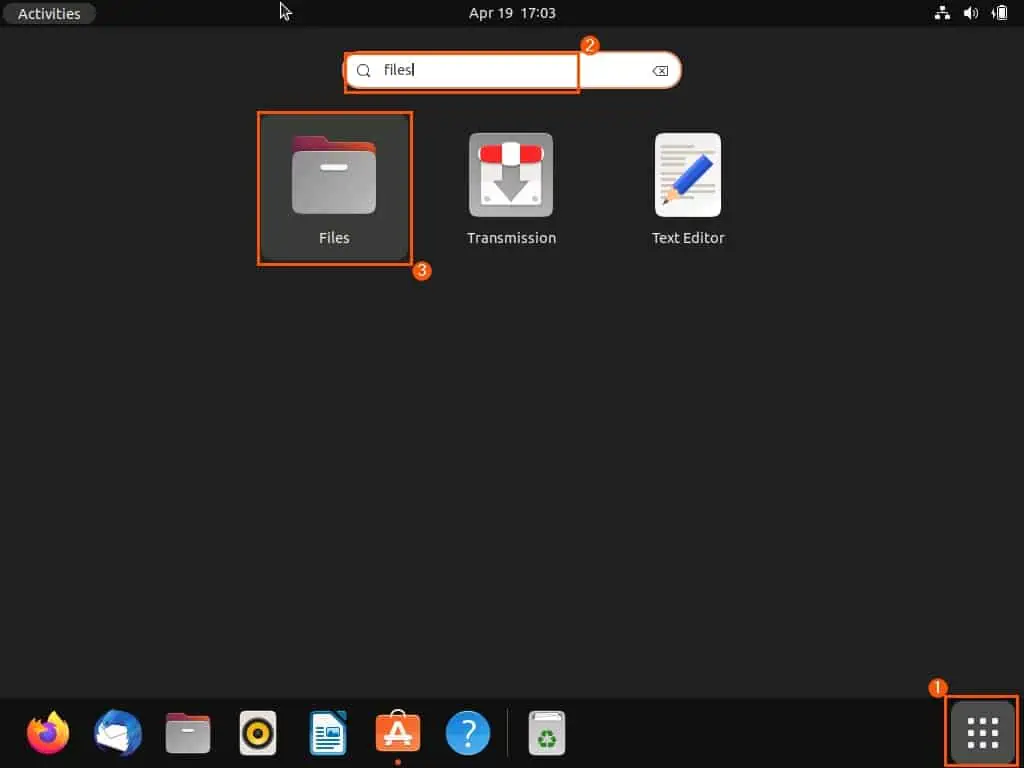Open Thunderbird Mail from the dock
The height and width of the screenshot is (768, 1024).
point(118,733)
